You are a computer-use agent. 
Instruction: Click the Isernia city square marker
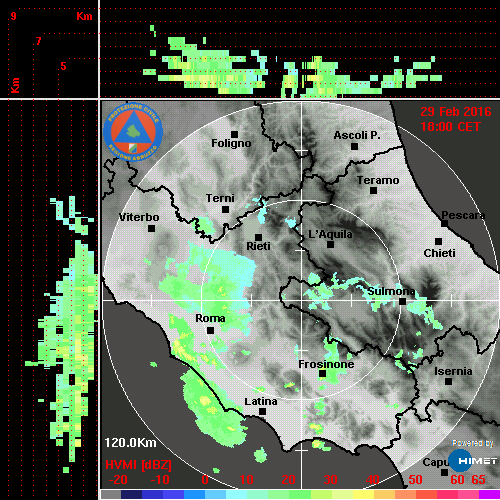point(449,381)
